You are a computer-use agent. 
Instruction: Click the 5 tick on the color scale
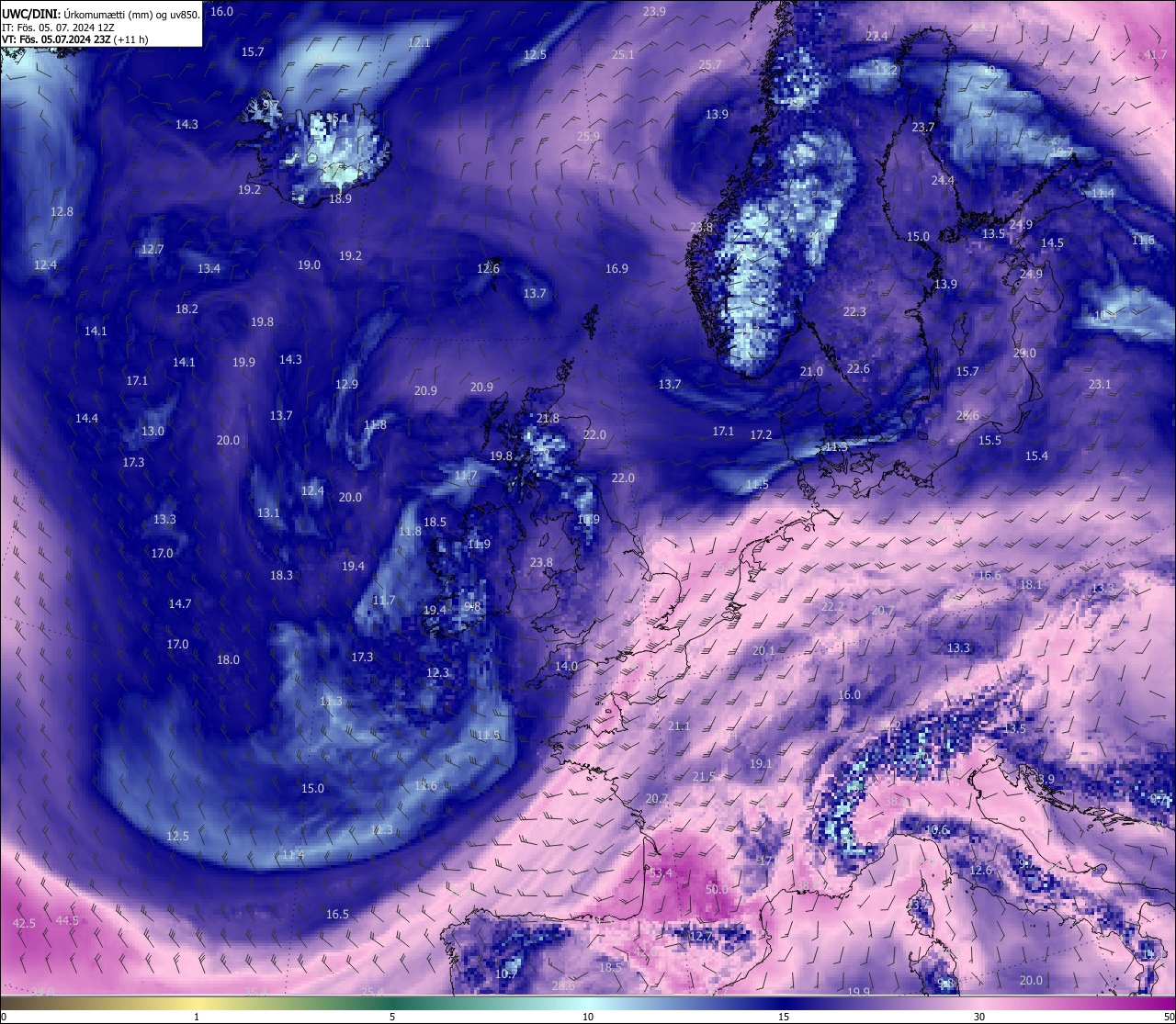coord(392,1017)
